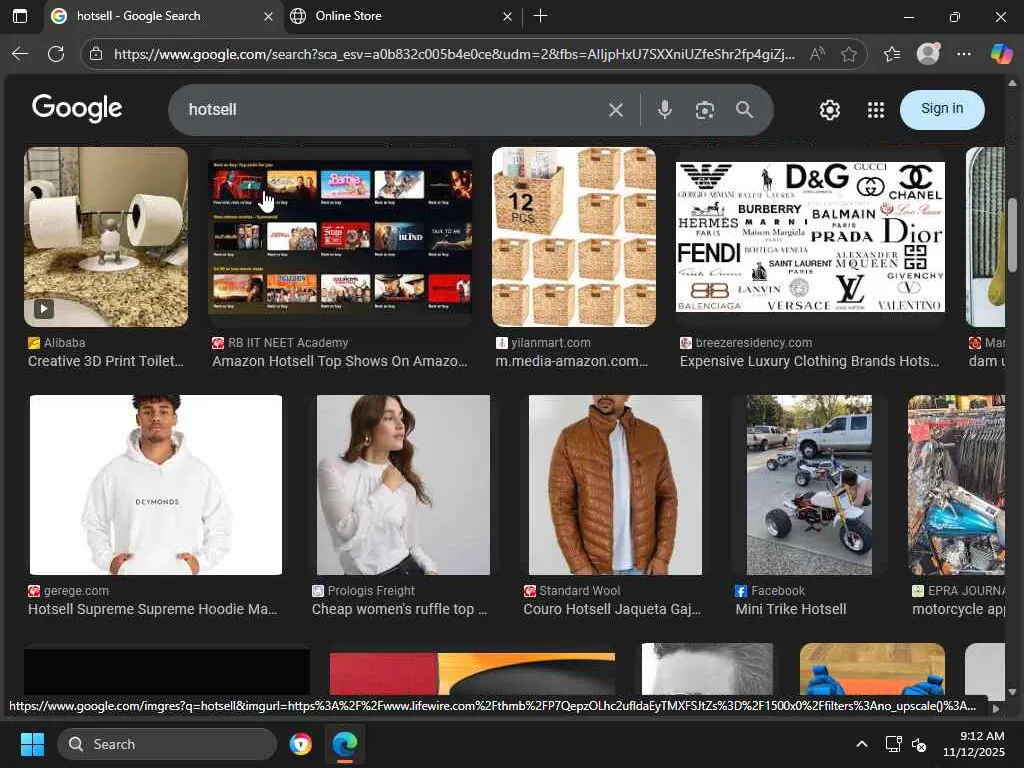Image resolution: width=1024 pixels, height=768 pixels.
Task: Open the Amazon top shows thumbnail
Action: (x=340, y=236)
